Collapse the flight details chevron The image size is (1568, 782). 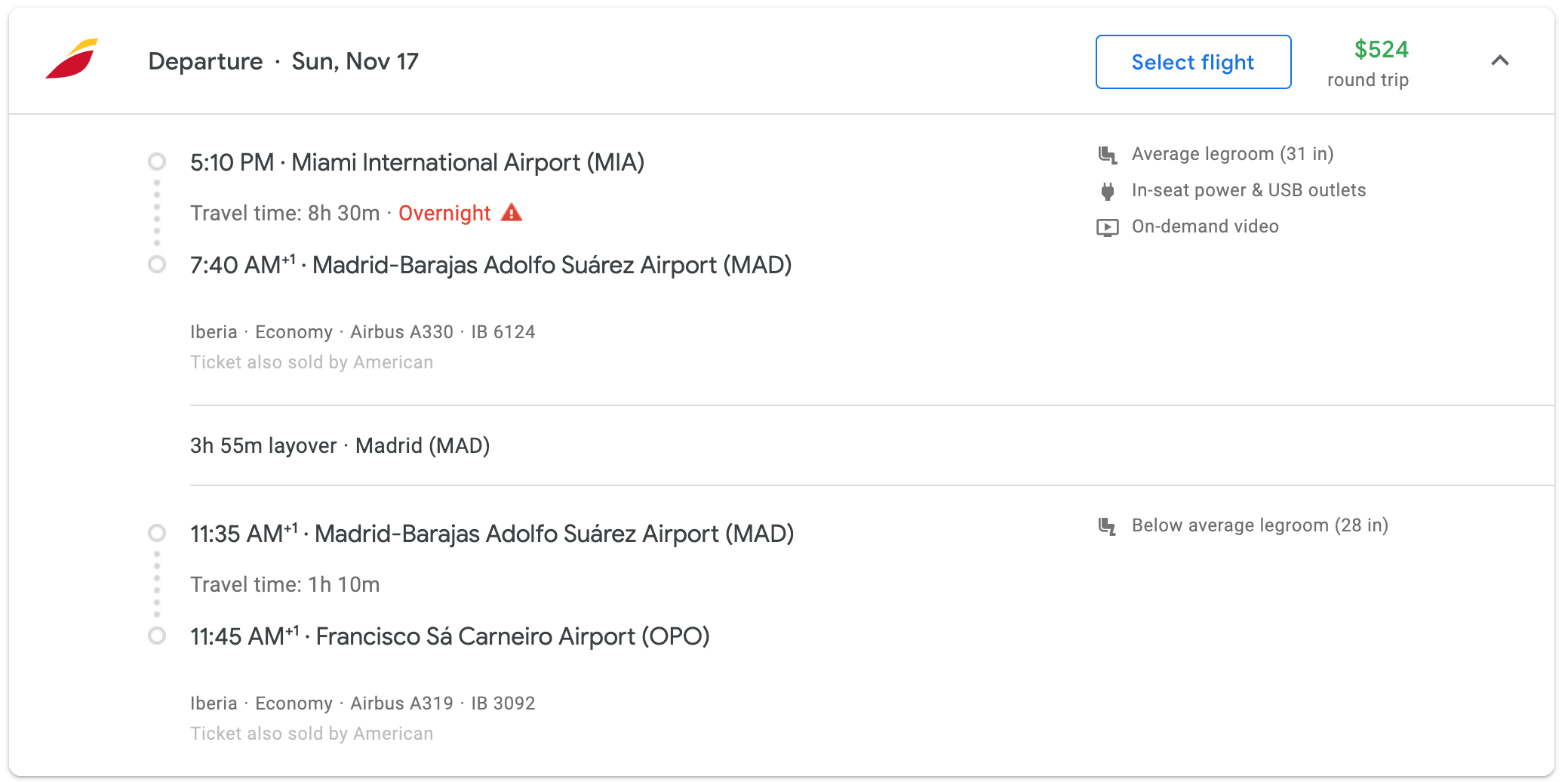click(x=1500, y=60)
